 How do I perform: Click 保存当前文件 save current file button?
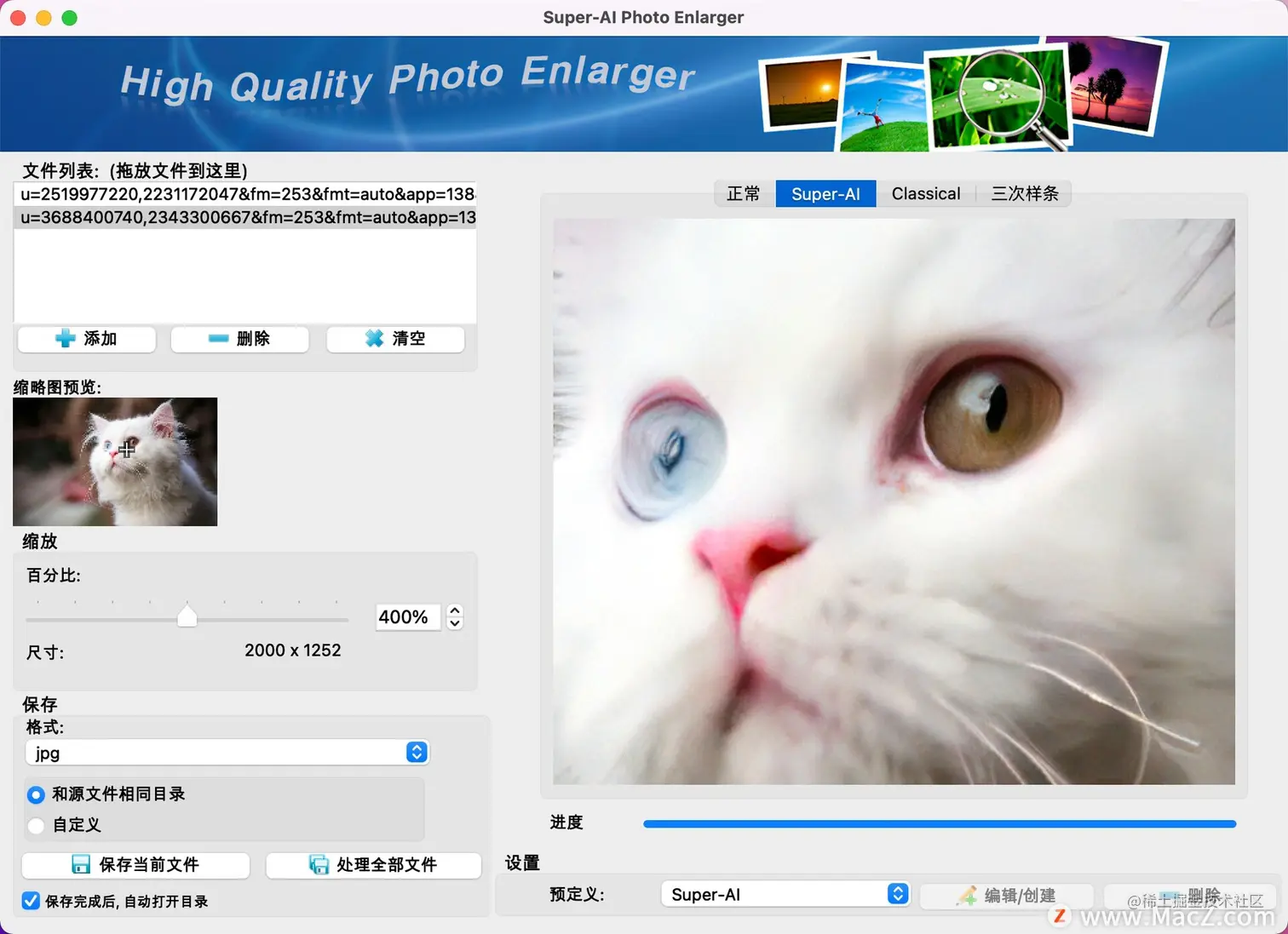[135, 865]
